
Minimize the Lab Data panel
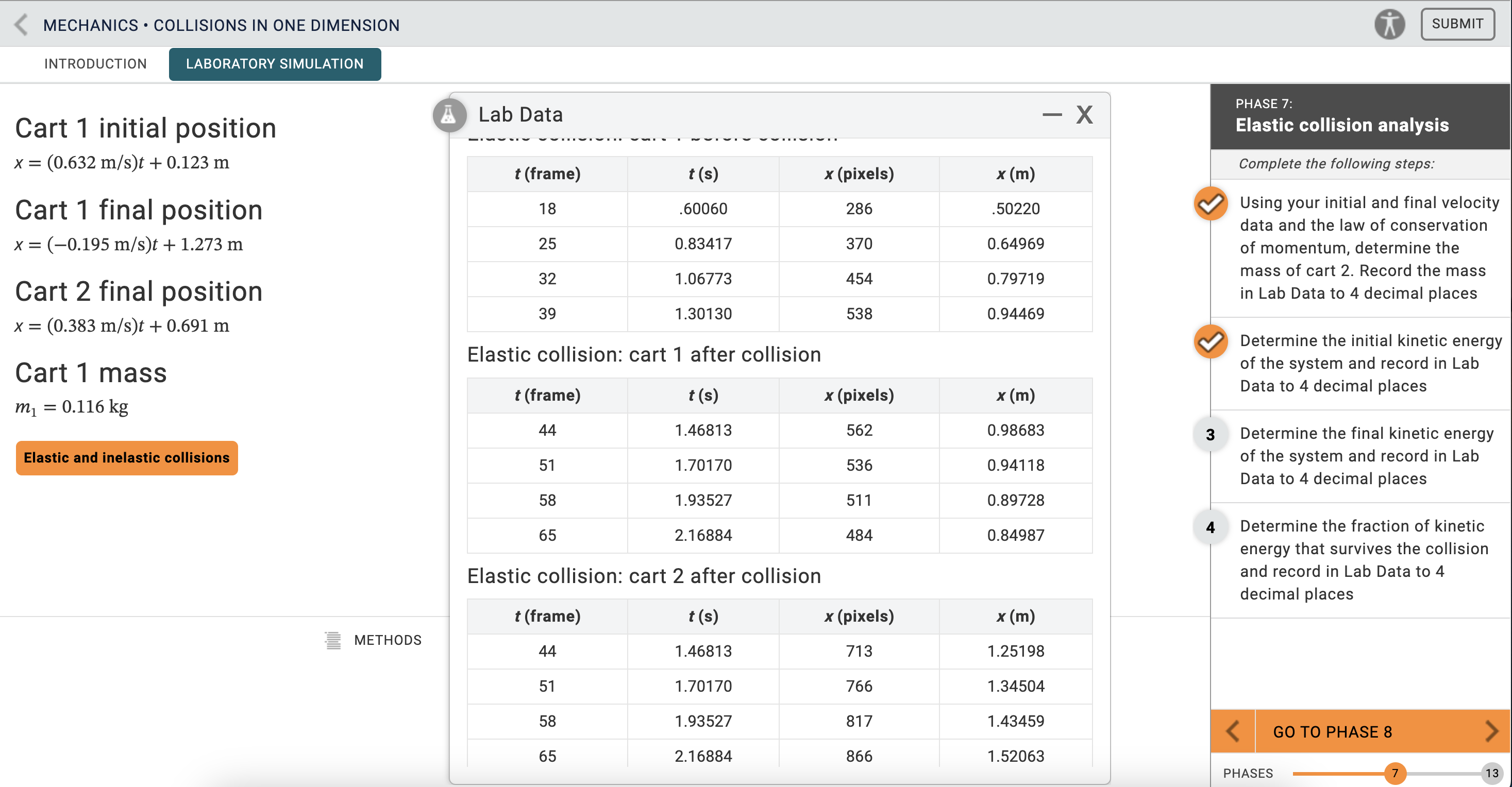1052,115
